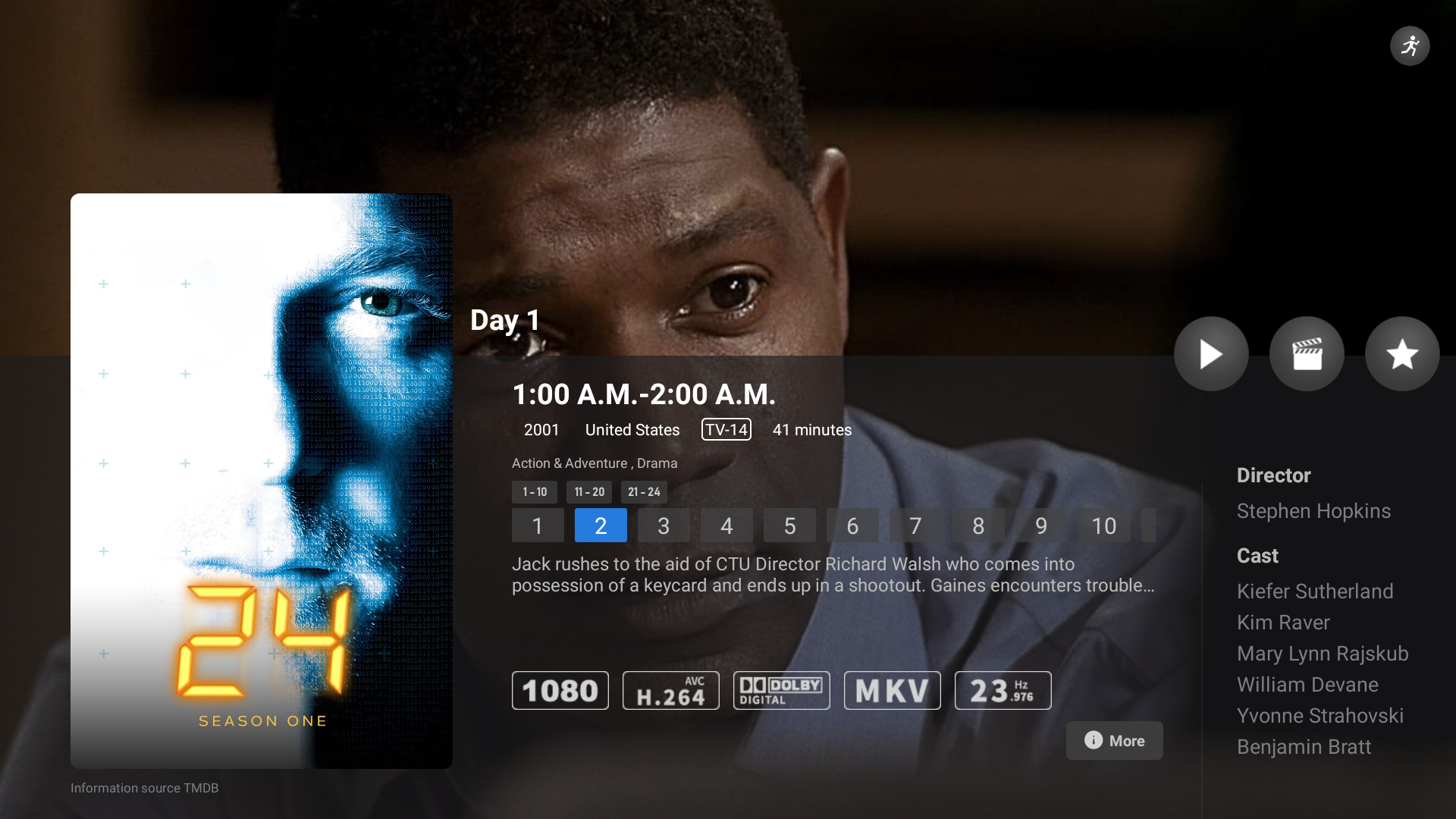The height and width of the screenshot is (819, 1456).
Task: Select episode 10
Action: click(x=1104, y=526)
